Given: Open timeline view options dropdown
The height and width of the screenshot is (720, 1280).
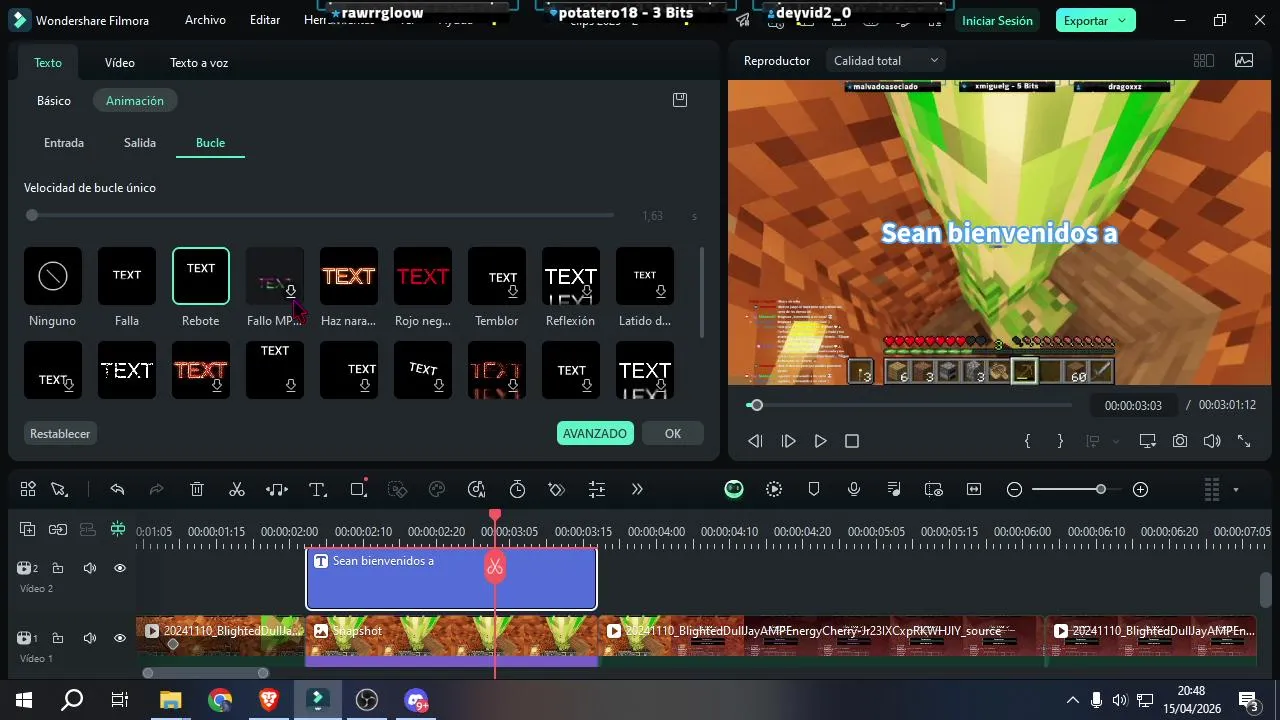Looking at the screenshot, I should tap(1236, 490).
